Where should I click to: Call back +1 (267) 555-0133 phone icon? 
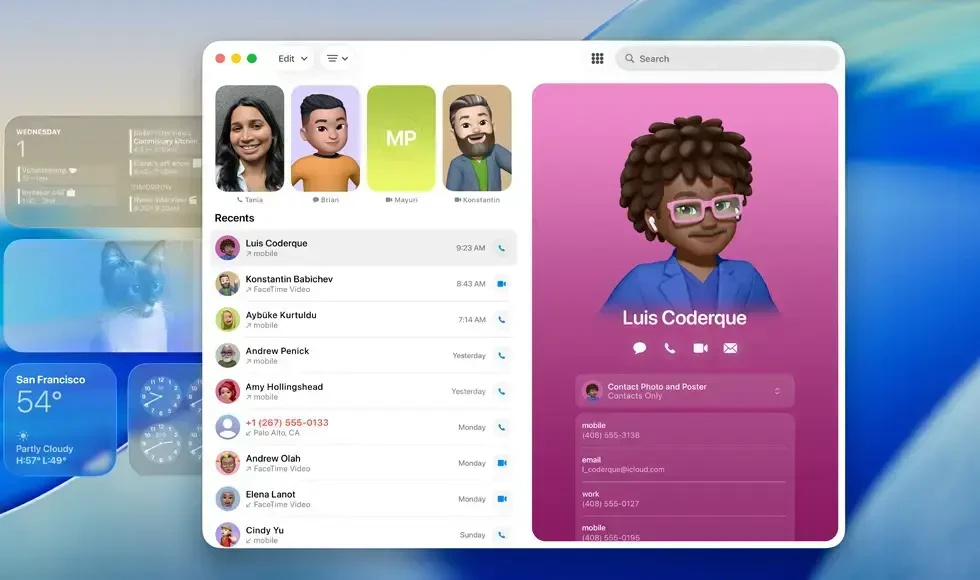(501, 428)
